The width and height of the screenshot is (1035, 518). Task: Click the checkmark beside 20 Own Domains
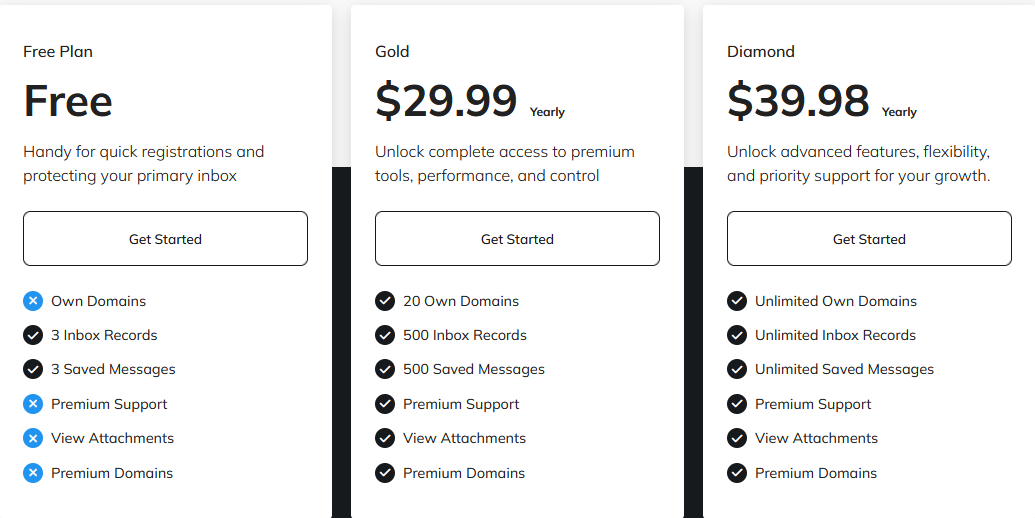pyautogui.click(x=385, y=301)
